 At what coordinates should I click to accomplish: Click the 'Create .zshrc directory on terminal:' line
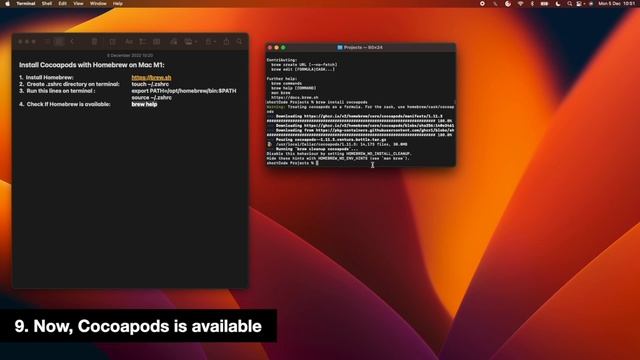click(x=73, y=84)
